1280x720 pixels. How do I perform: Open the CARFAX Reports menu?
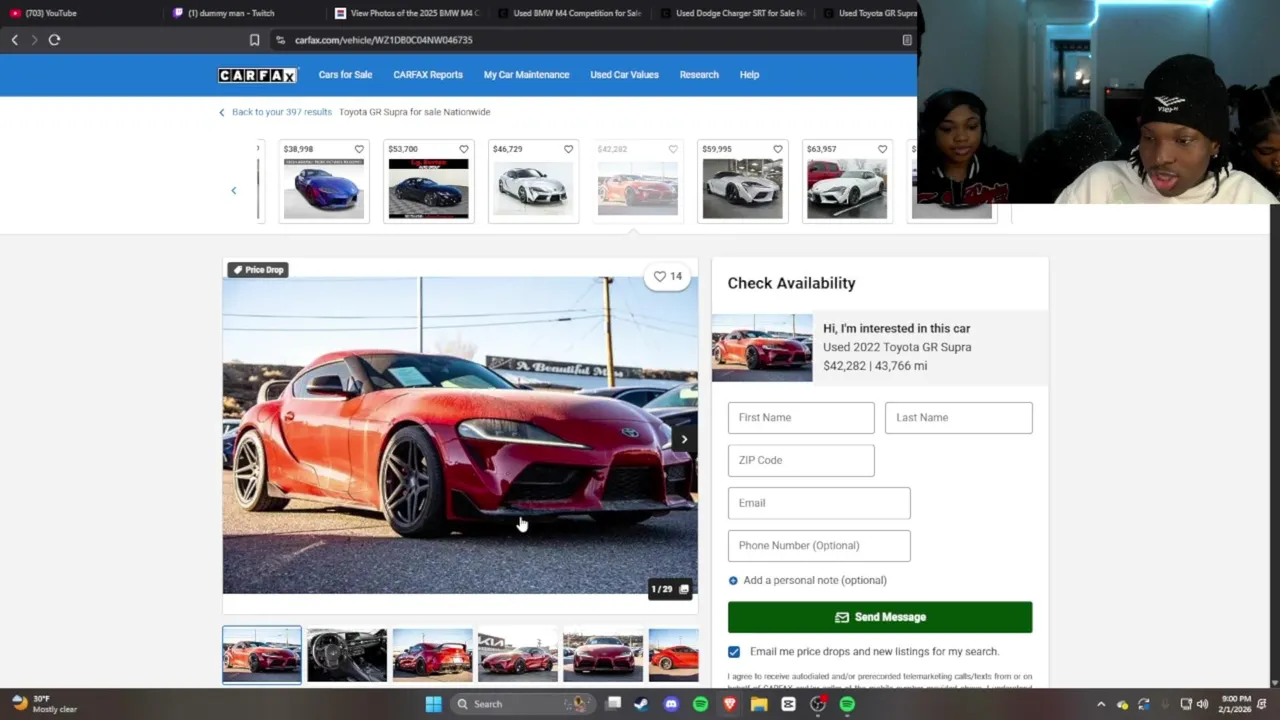[428, 75]
